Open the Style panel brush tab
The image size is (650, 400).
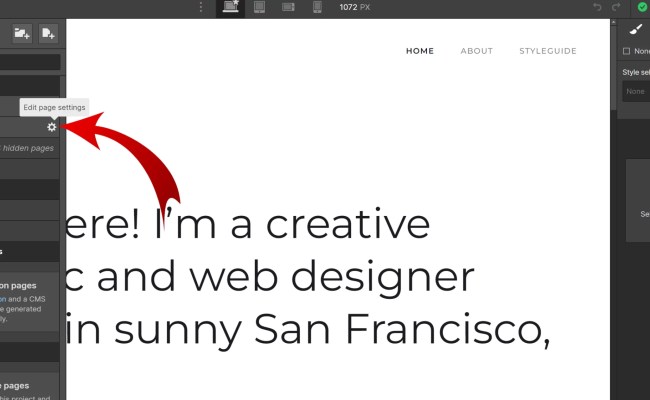point(635,29)
